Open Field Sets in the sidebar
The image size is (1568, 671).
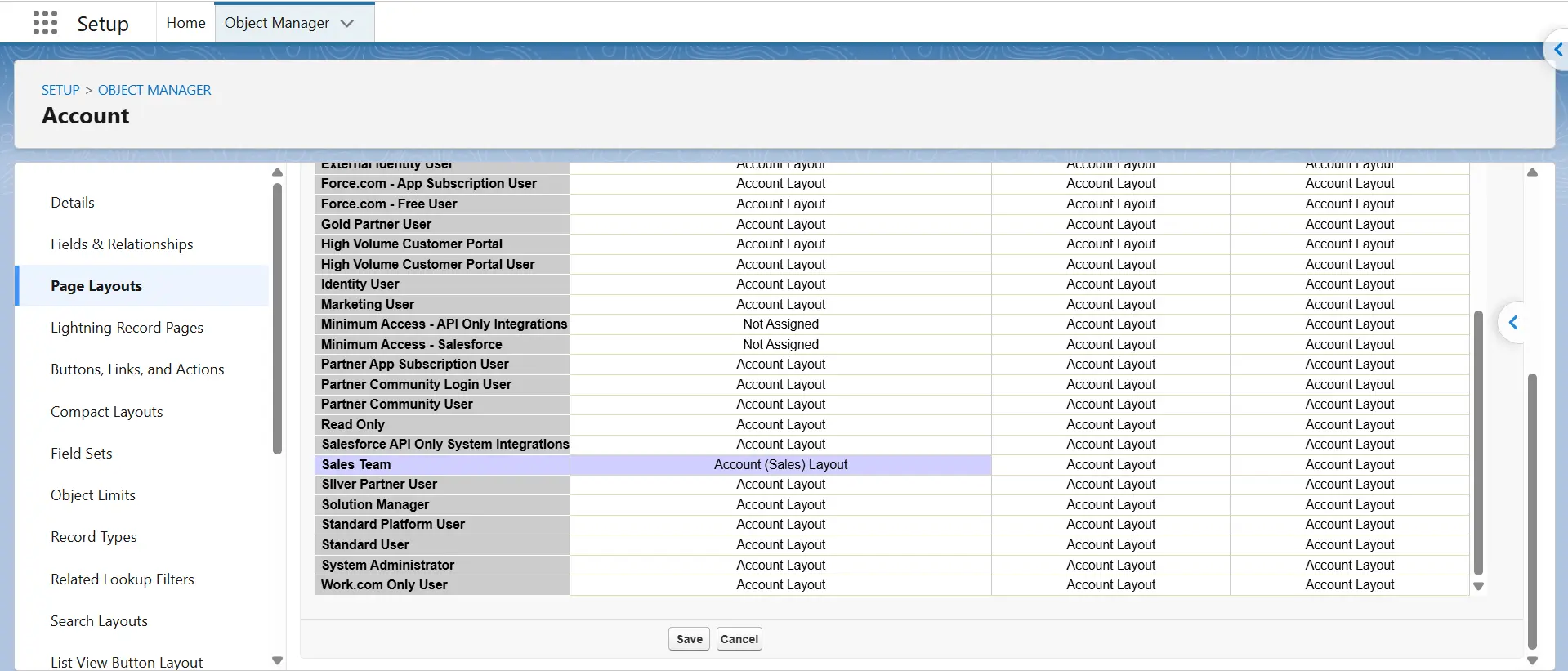point(81,454)
